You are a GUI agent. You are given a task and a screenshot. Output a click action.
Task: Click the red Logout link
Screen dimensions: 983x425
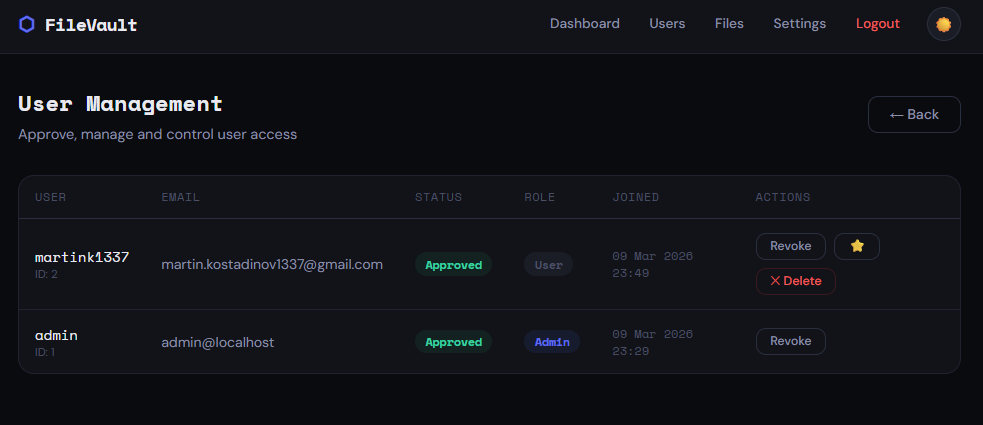(878, 24)
